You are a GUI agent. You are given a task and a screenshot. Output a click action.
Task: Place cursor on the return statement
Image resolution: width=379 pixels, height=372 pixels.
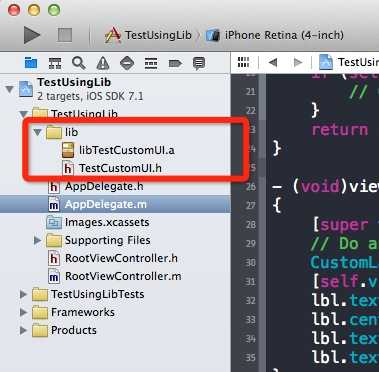(x=340, y=130)
